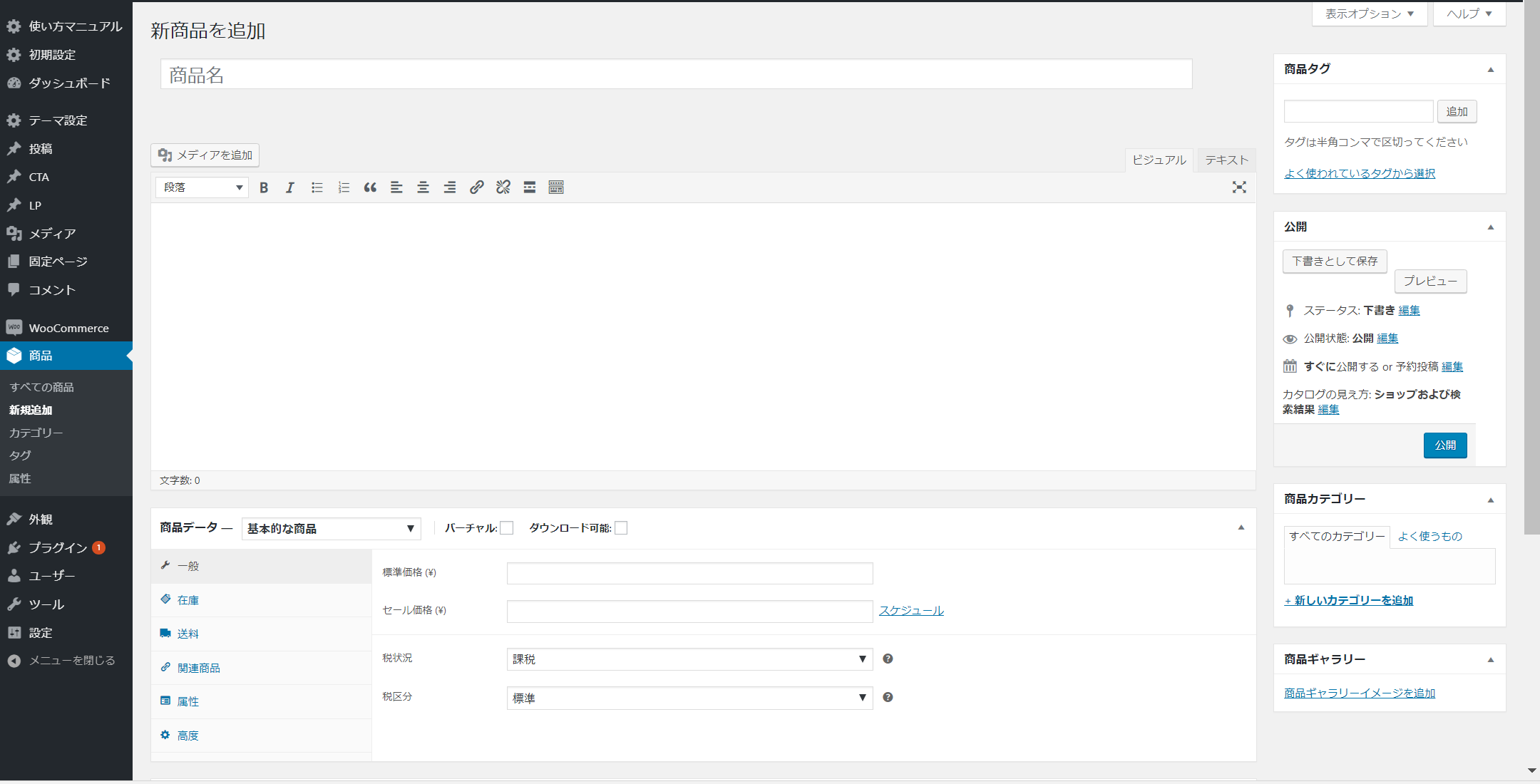The height and width of the screenshot is (784, 1540).
Task: Toggle fullscreen editor mode icon
Action: coord(1239,187)
